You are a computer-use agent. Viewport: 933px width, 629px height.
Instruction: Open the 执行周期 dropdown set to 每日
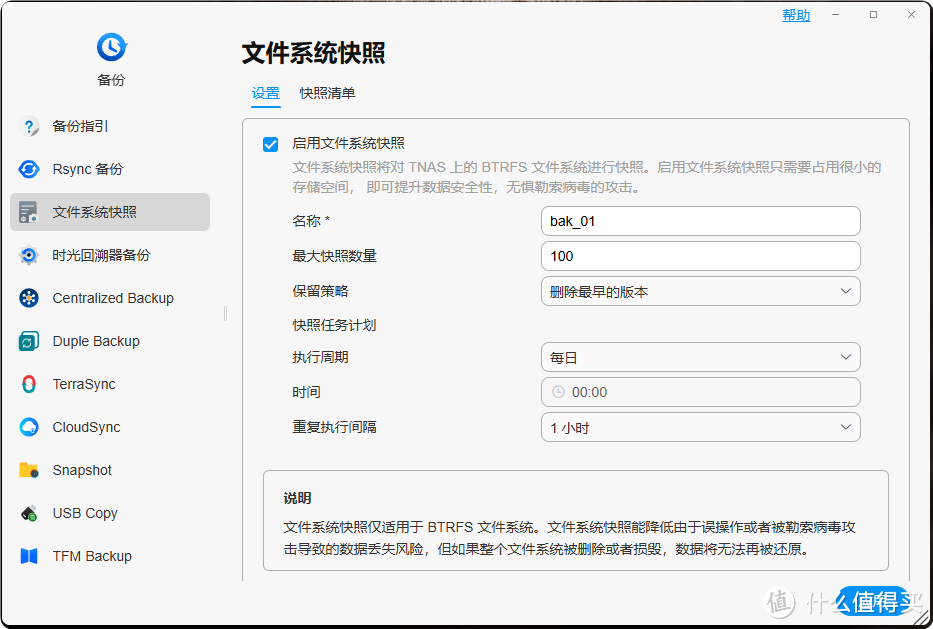tap(700, 358)
